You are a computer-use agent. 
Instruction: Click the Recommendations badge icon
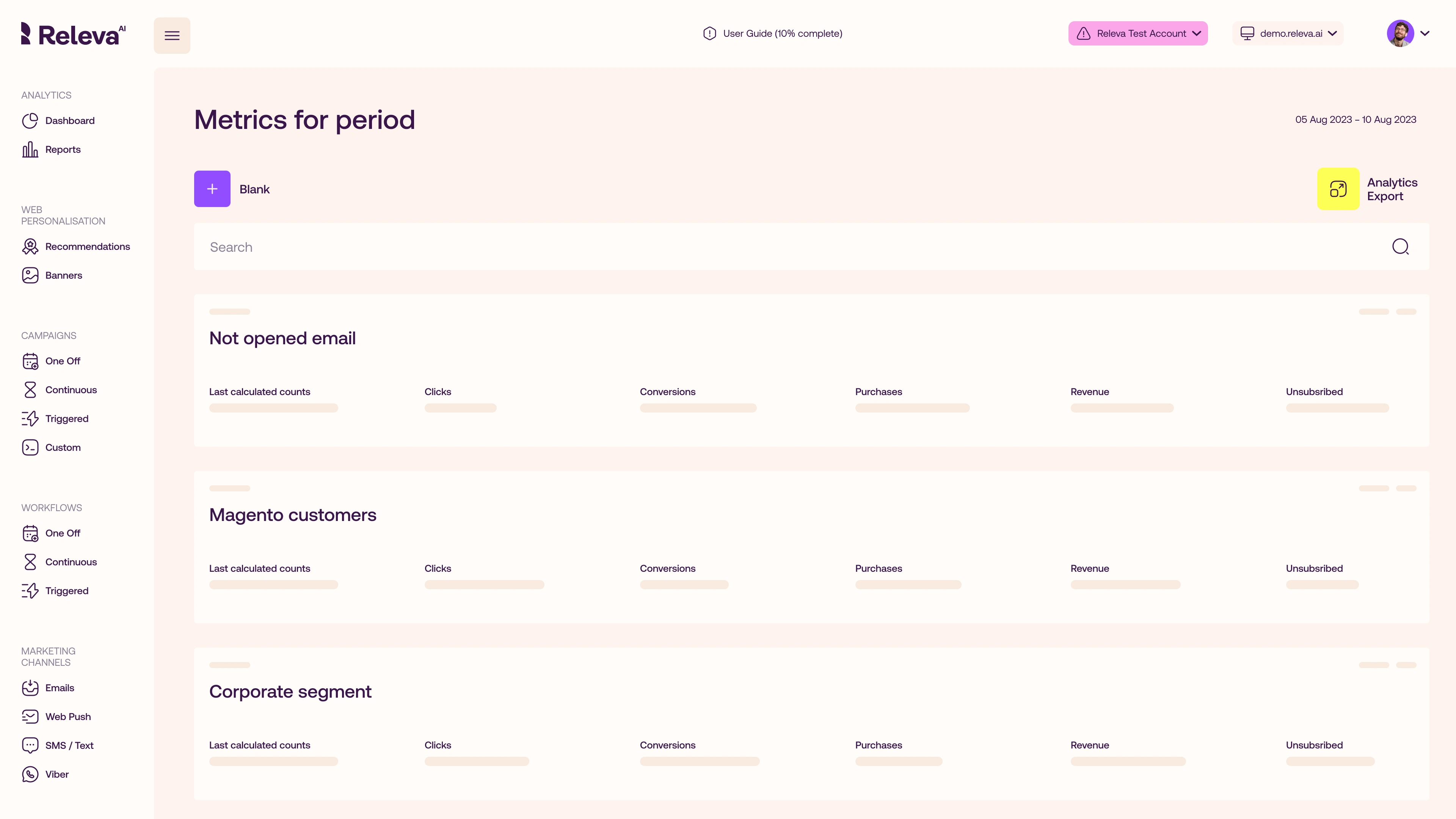[30, 246]
